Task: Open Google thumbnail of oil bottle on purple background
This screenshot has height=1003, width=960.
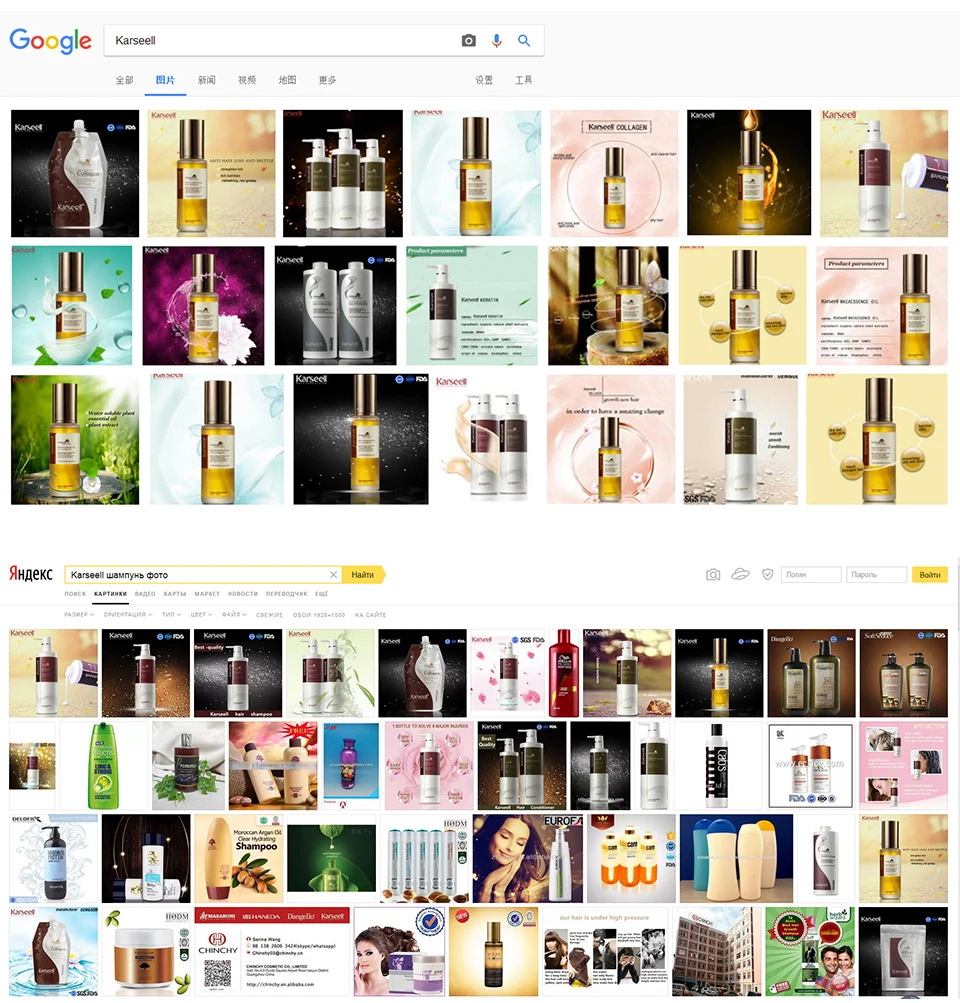Action: (x=203, y=306)
